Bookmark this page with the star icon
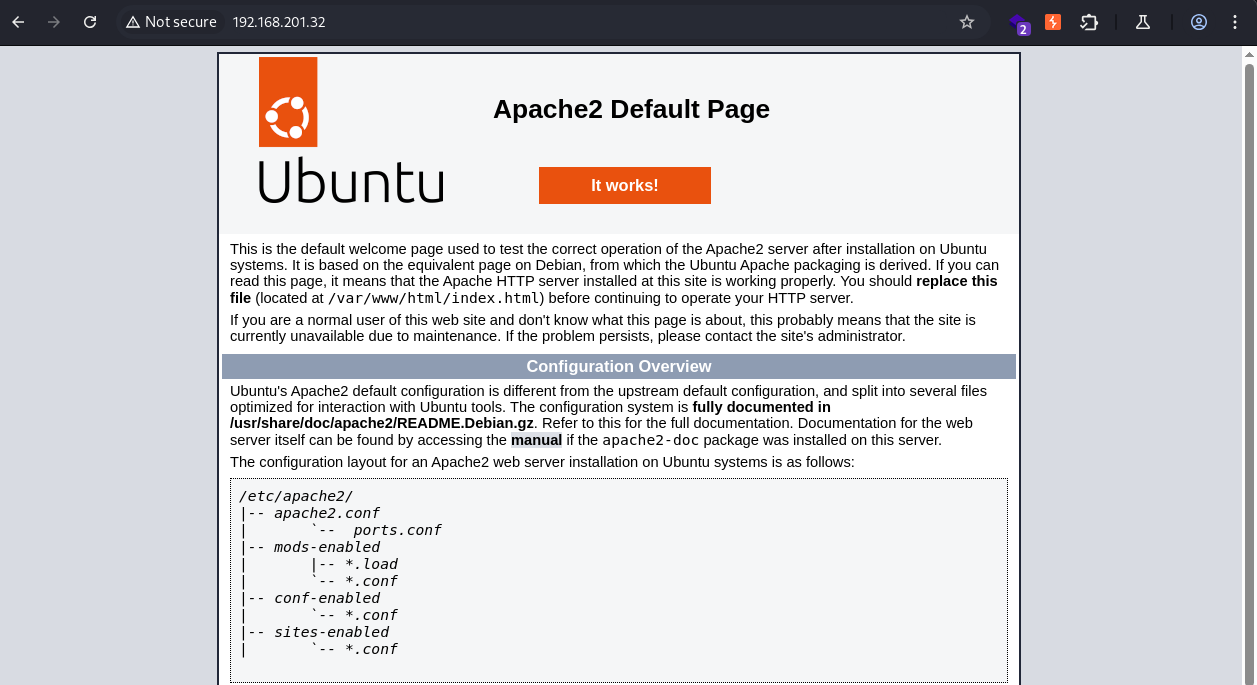This screenshot has height=685, width=1257. tap(967, 22)
